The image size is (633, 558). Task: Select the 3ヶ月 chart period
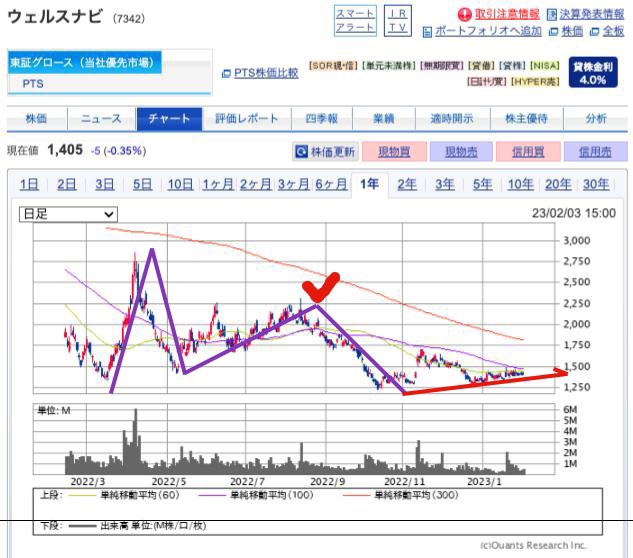pos(293,185)
